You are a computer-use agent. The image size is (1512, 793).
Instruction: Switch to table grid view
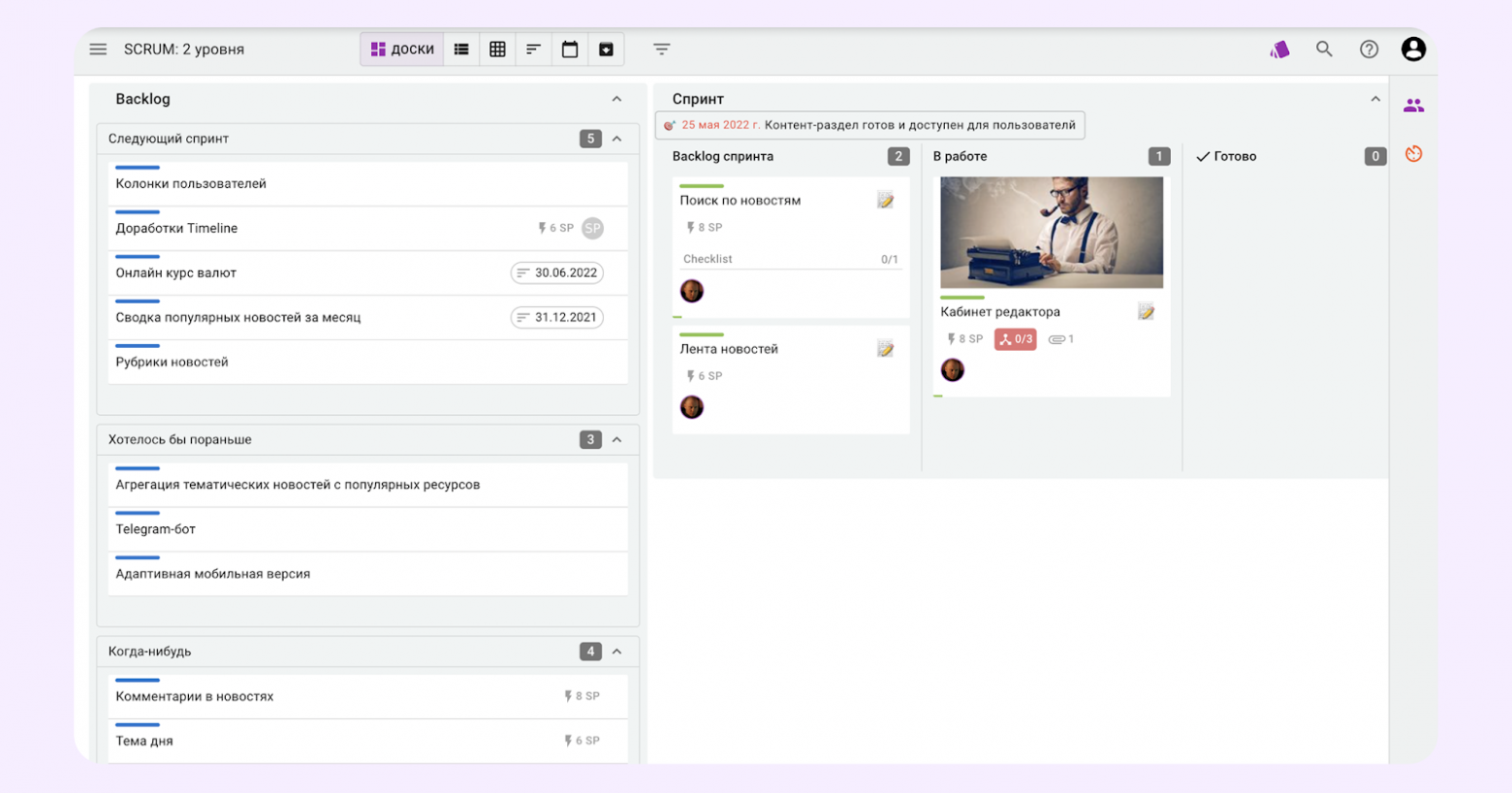tap(497, 49)
